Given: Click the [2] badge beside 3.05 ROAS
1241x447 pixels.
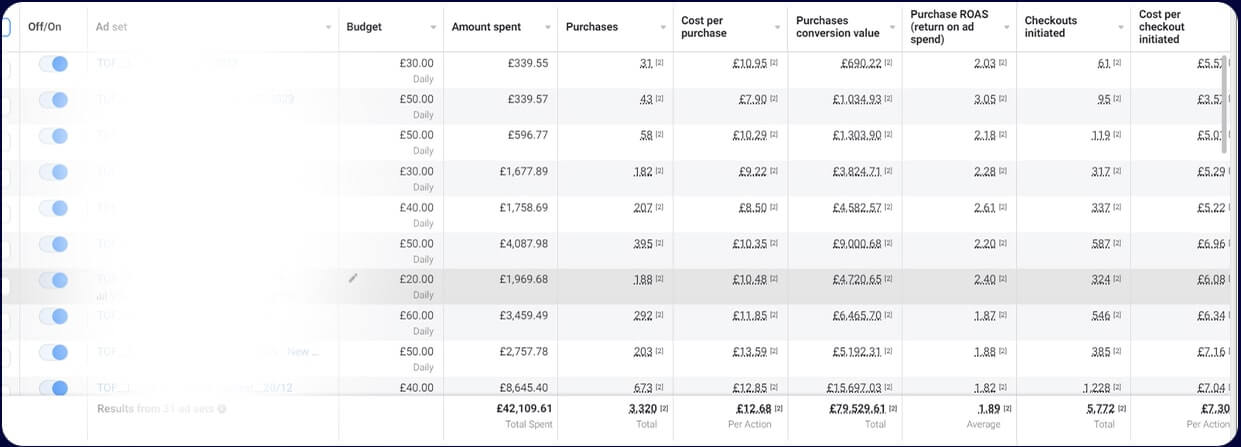Looking at the screenshot, I should [1003, 100].
